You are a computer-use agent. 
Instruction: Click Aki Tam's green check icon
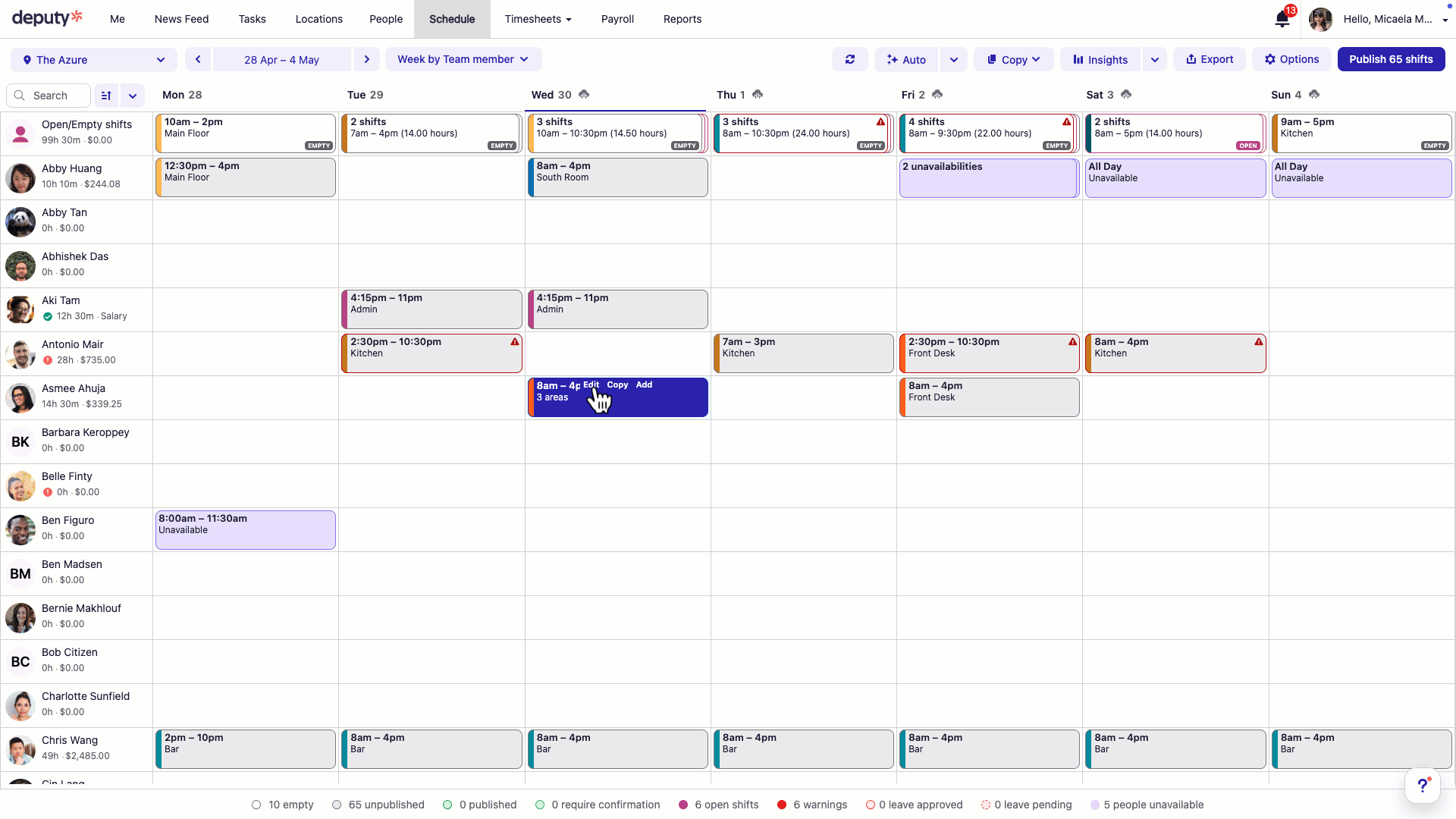pos(48,316)
